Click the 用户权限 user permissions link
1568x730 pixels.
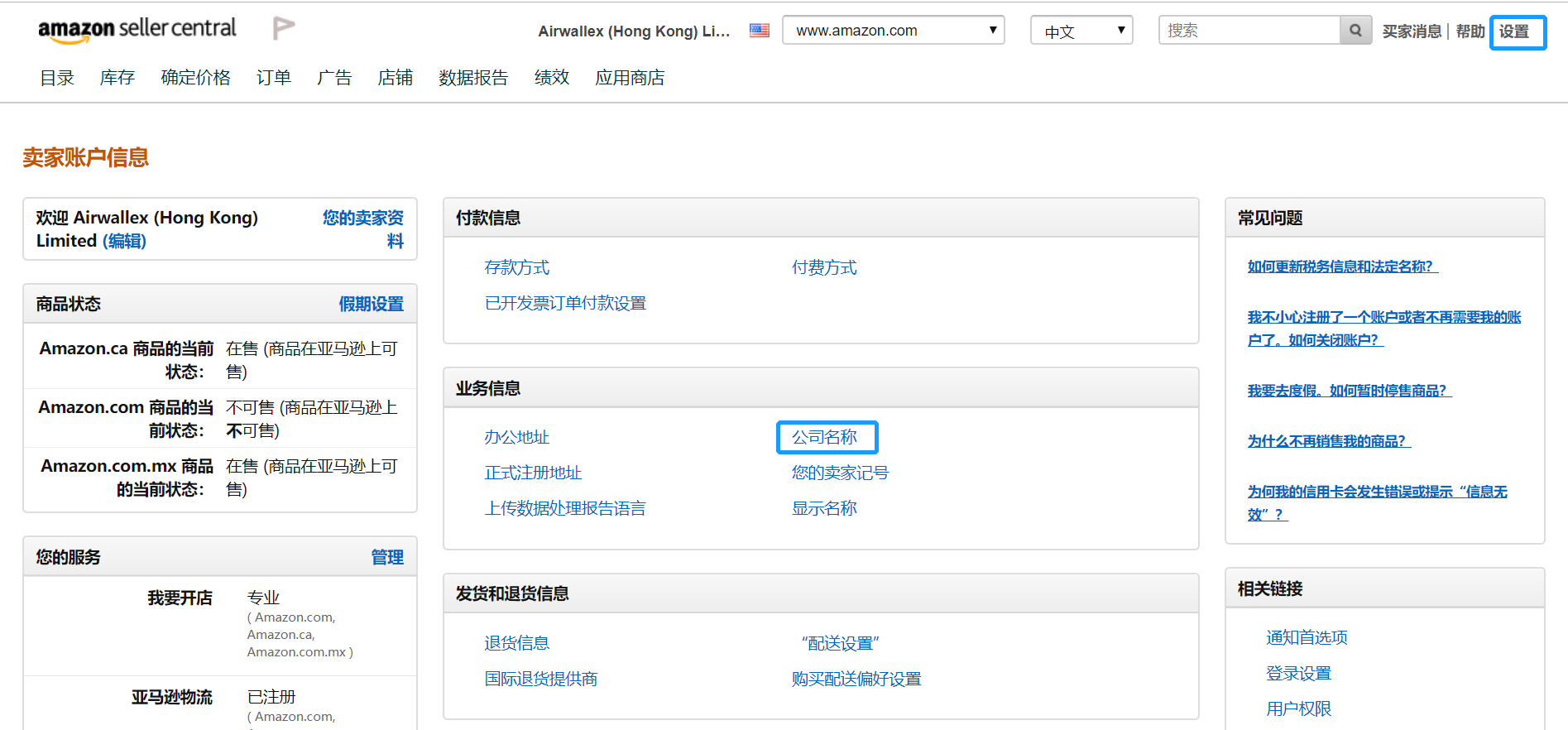(x=1298, y=708)
